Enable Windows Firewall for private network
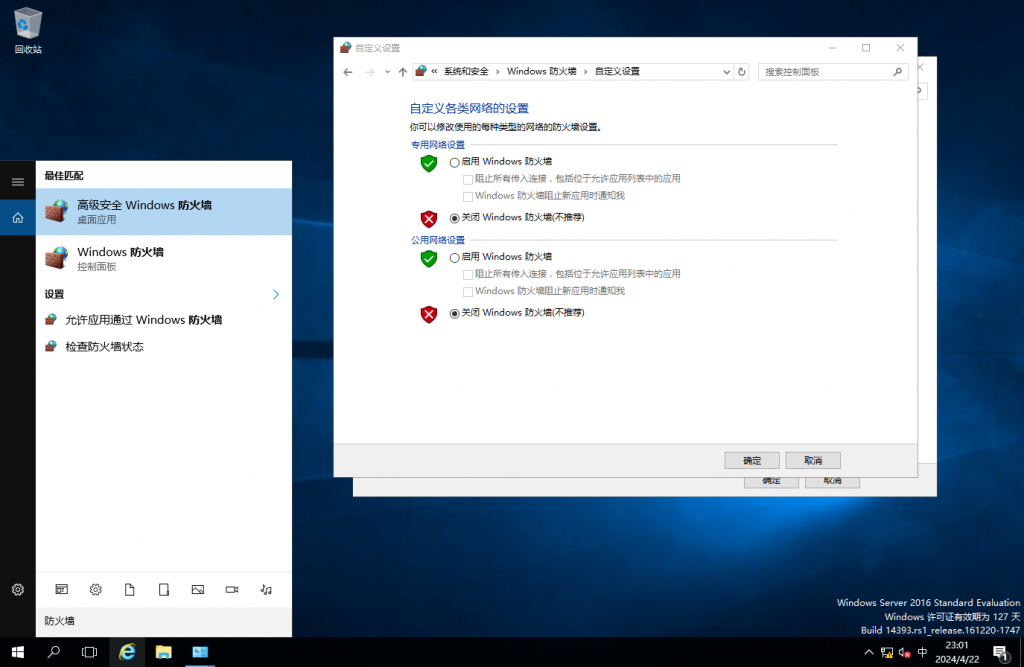The height and width of the screenshot is (667, 1024). click(455, 162)
